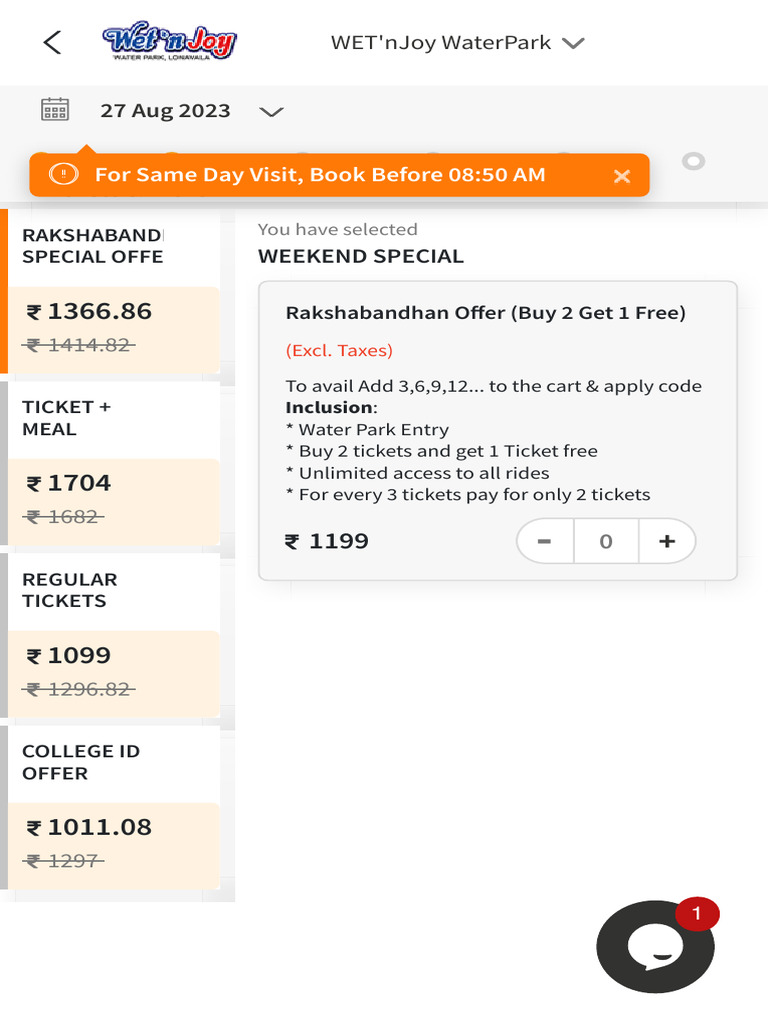Click the ticket quantity field
768x1024 pixels.
click(605, 541)
